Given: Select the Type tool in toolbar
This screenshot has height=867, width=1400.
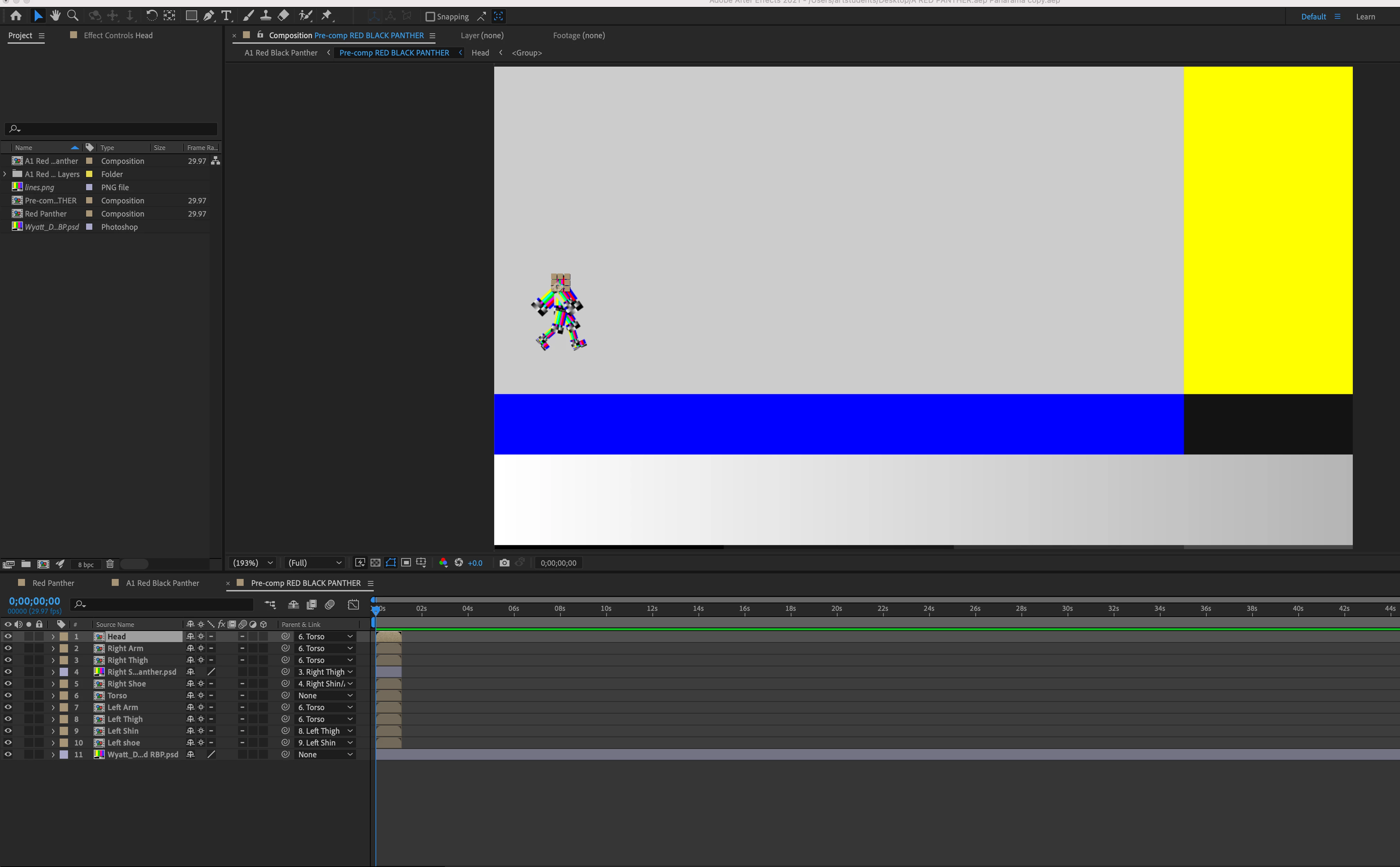Looking at the screenshot, I should (227, 16).
